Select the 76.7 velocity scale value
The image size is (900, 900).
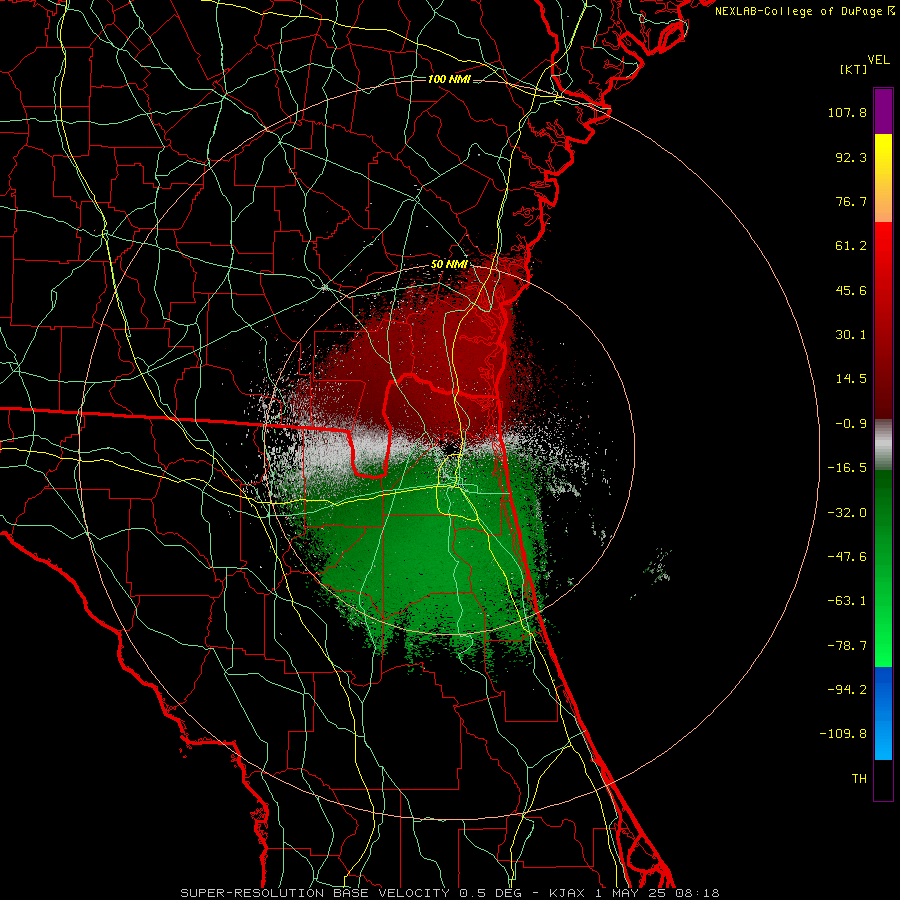pyautogui.click(x=851, y=201)
